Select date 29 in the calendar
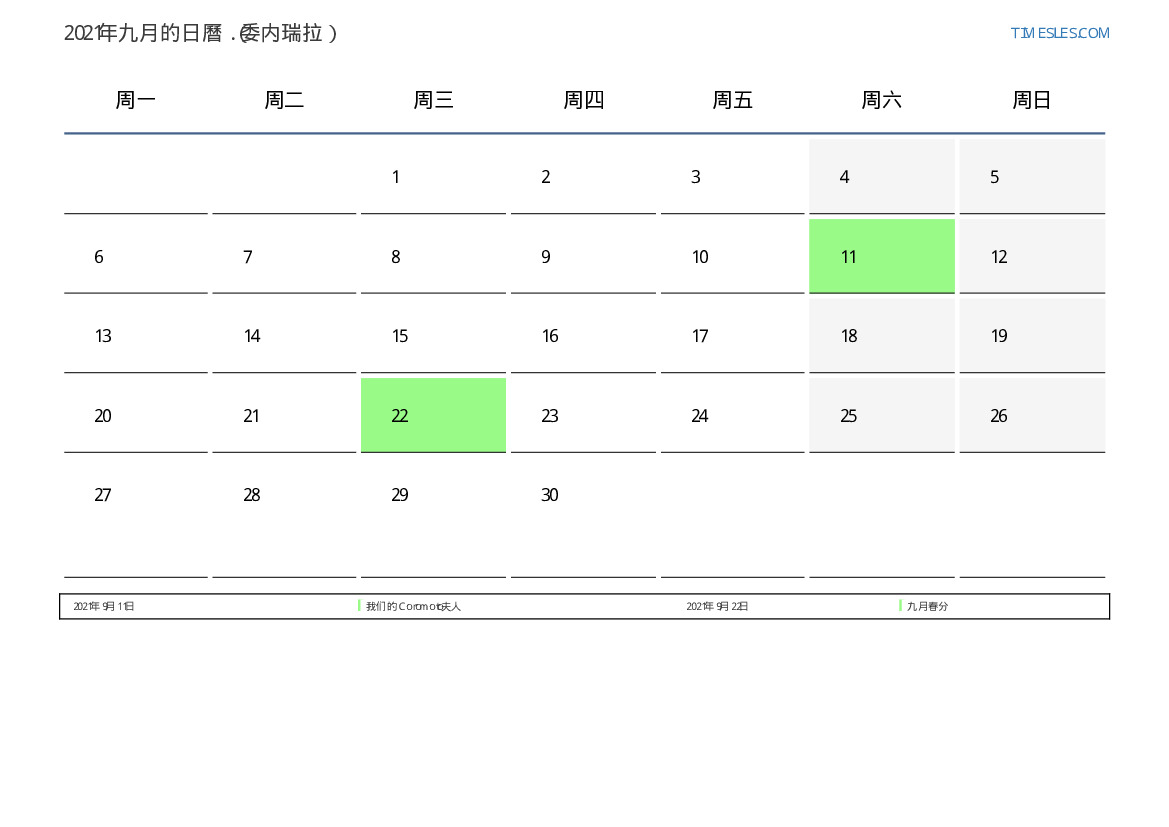This screenshot has height=827, width=1169. point(433,517)
